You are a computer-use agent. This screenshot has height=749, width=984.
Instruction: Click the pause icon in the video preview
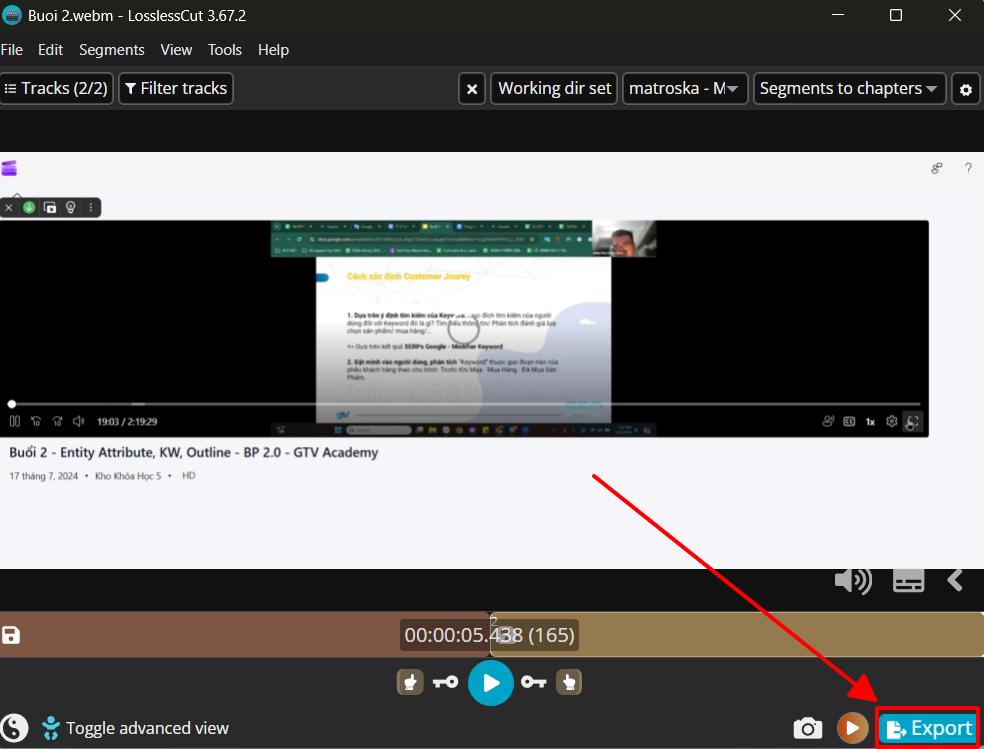tap(14, 421)
